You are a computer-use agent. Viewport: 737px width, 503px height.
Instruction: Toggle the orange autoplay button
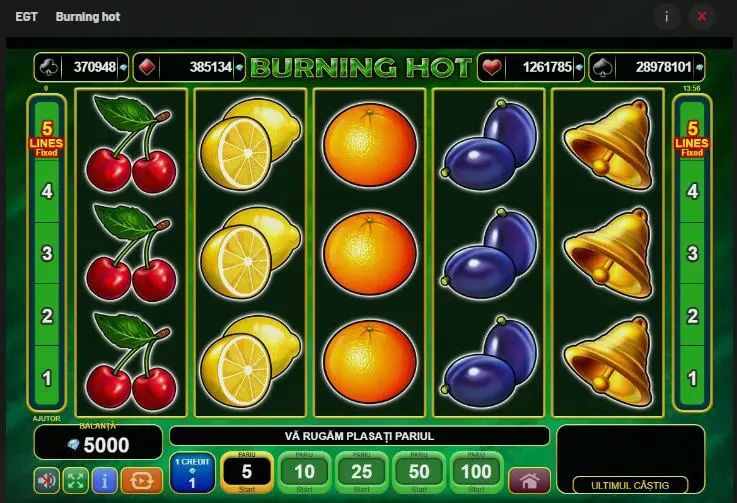[x=141, y=480]
